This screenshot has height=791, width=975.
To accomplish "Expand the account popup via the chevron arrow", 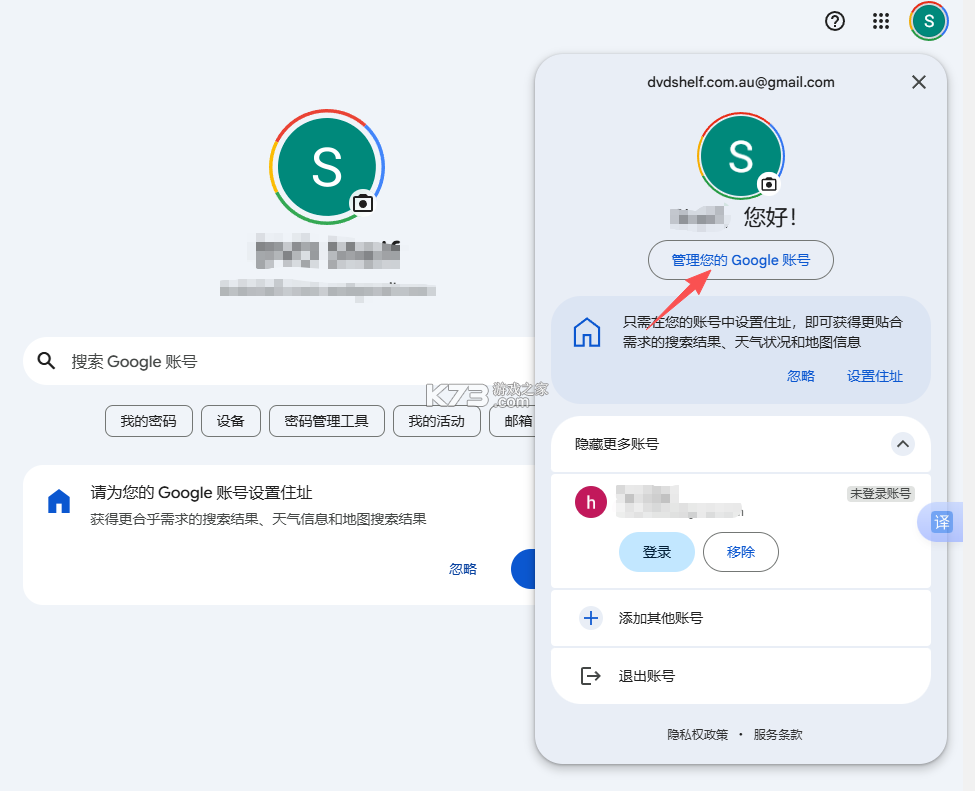I will click(x=903, y=444).
